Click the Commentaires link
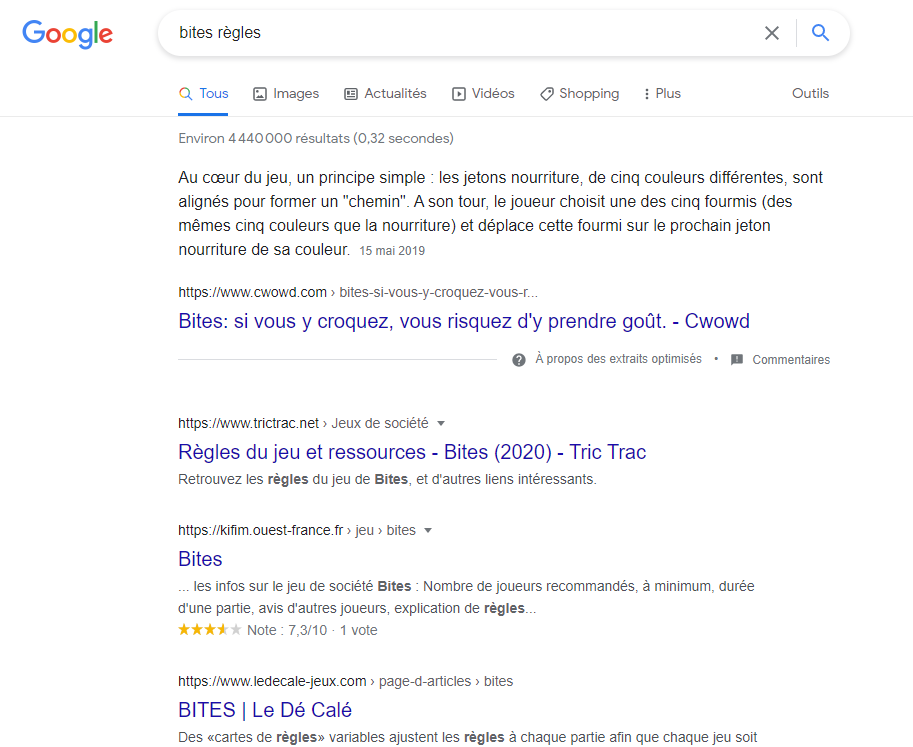The image size is (913, 747). 791,360
